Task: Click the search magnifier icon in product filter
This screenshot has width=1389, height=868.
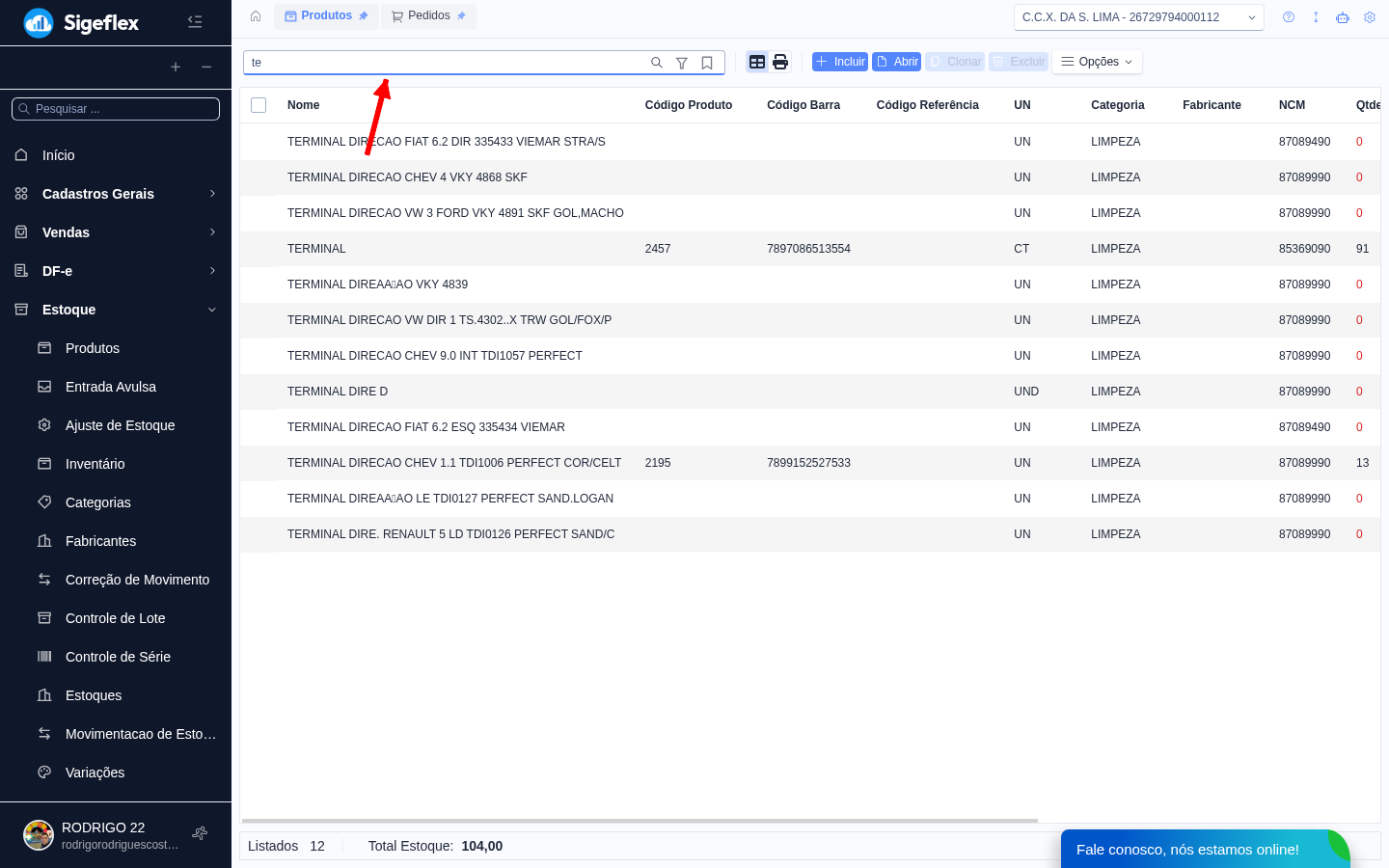Action: (657, 63)
